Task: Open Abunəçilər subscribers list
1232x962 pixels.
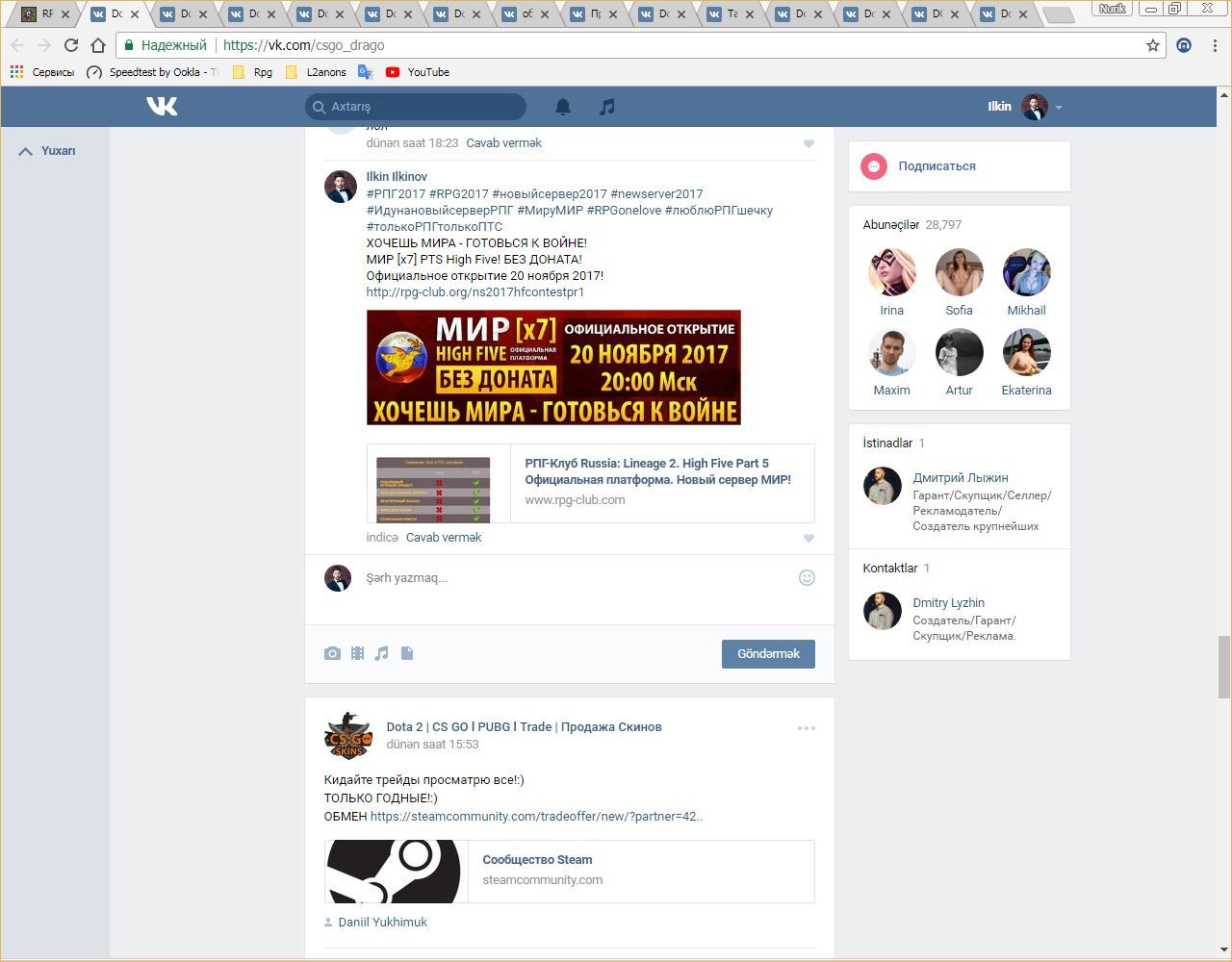Action: 911,225
